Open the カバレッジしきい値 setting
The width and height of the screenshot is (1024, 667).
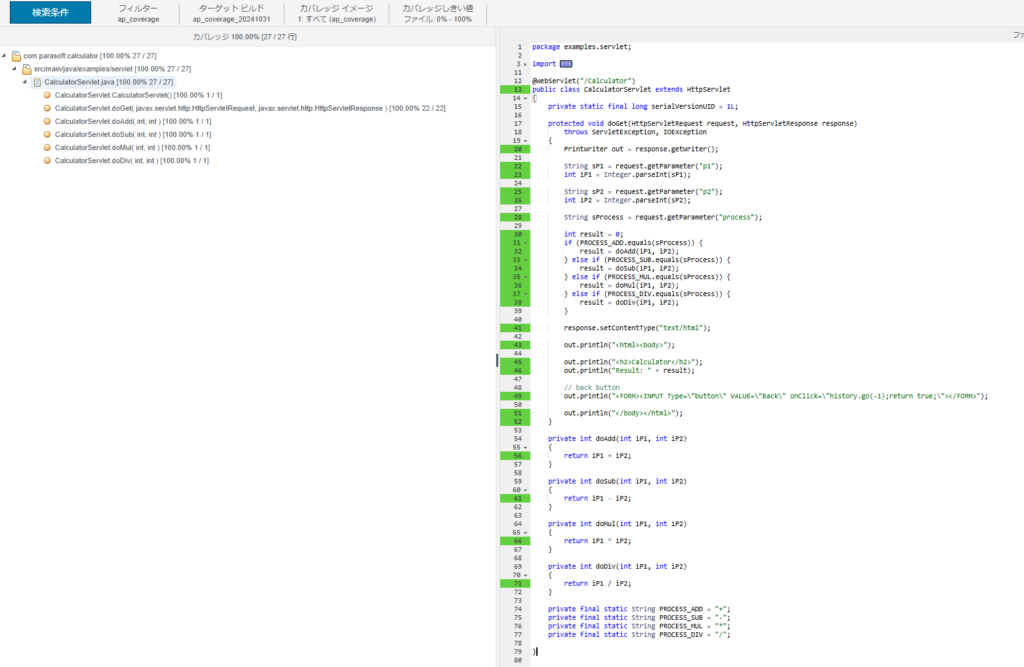click(x=436, y=13)
